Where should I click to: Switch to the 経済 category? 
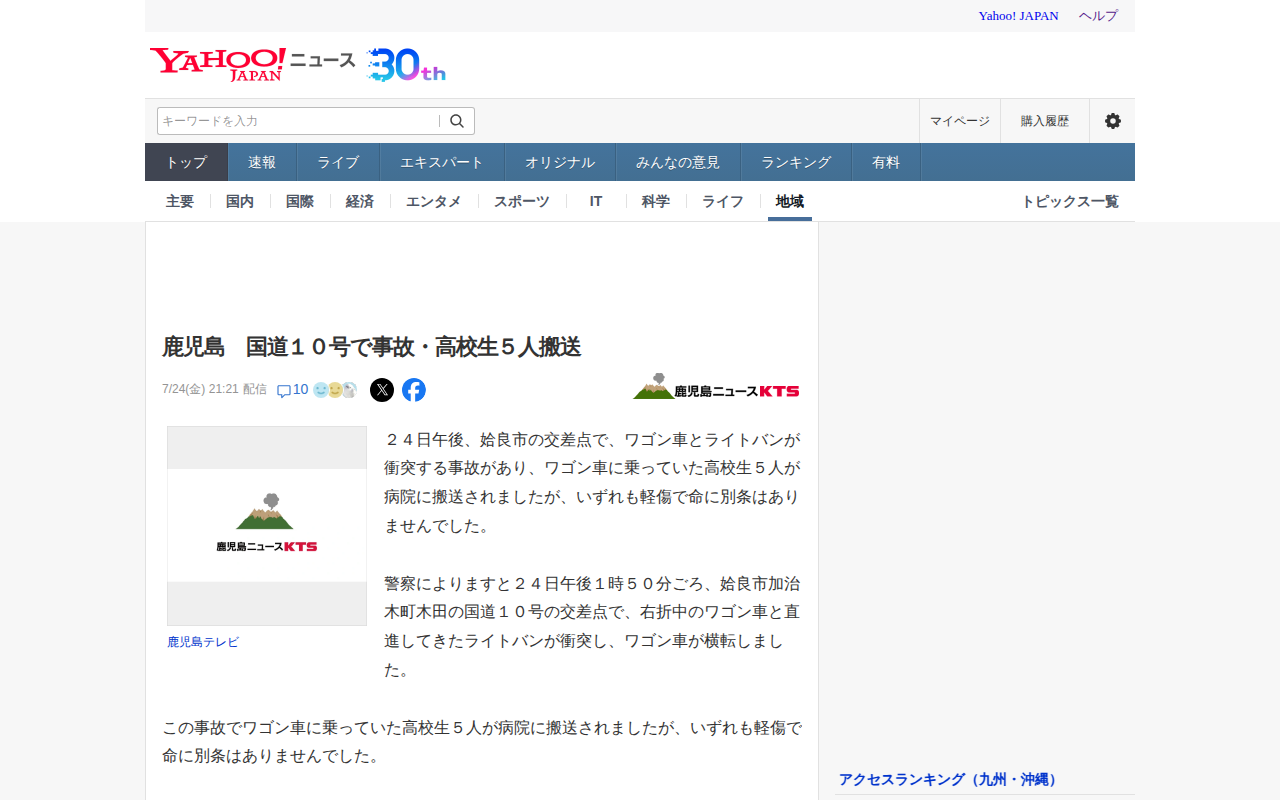click(x=360, y=201)
